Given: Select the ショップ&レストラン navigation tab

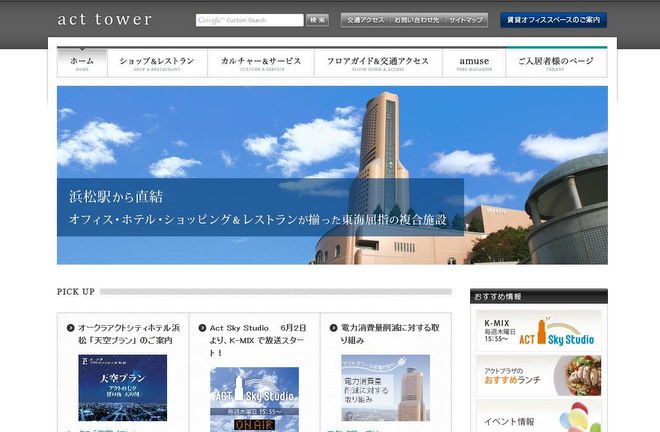Looking at the screenshot, I should (x=157, y=63).
